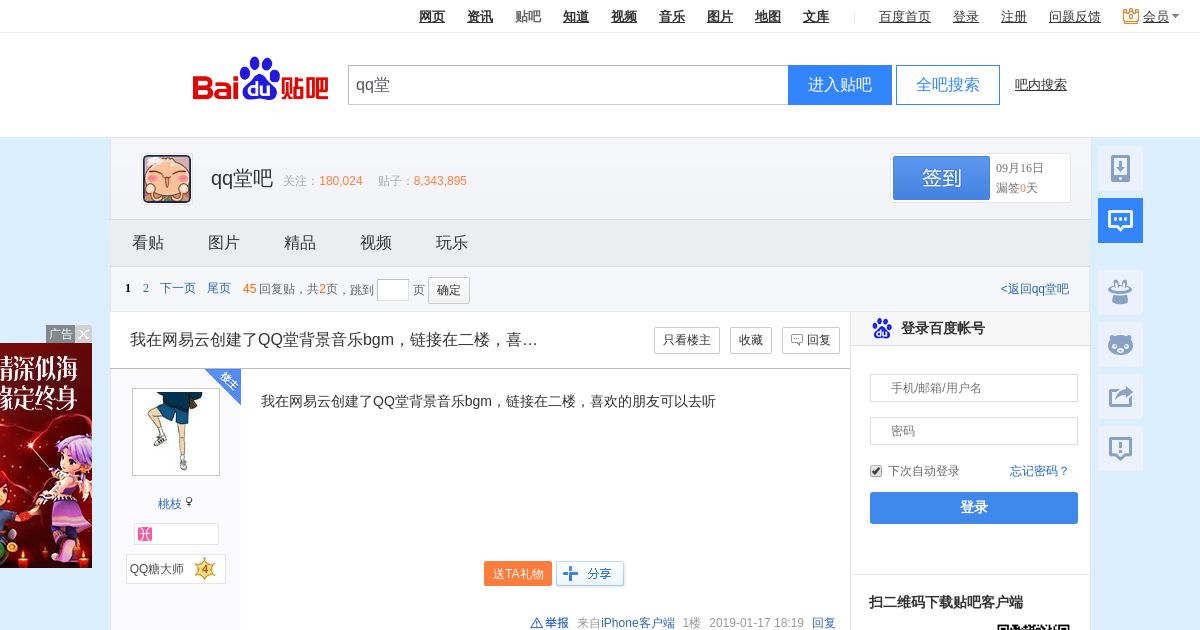This screenshot has width=1200, height=630.
Task: Click the 全吧搜索 button
Action: (x=948, y=85)
